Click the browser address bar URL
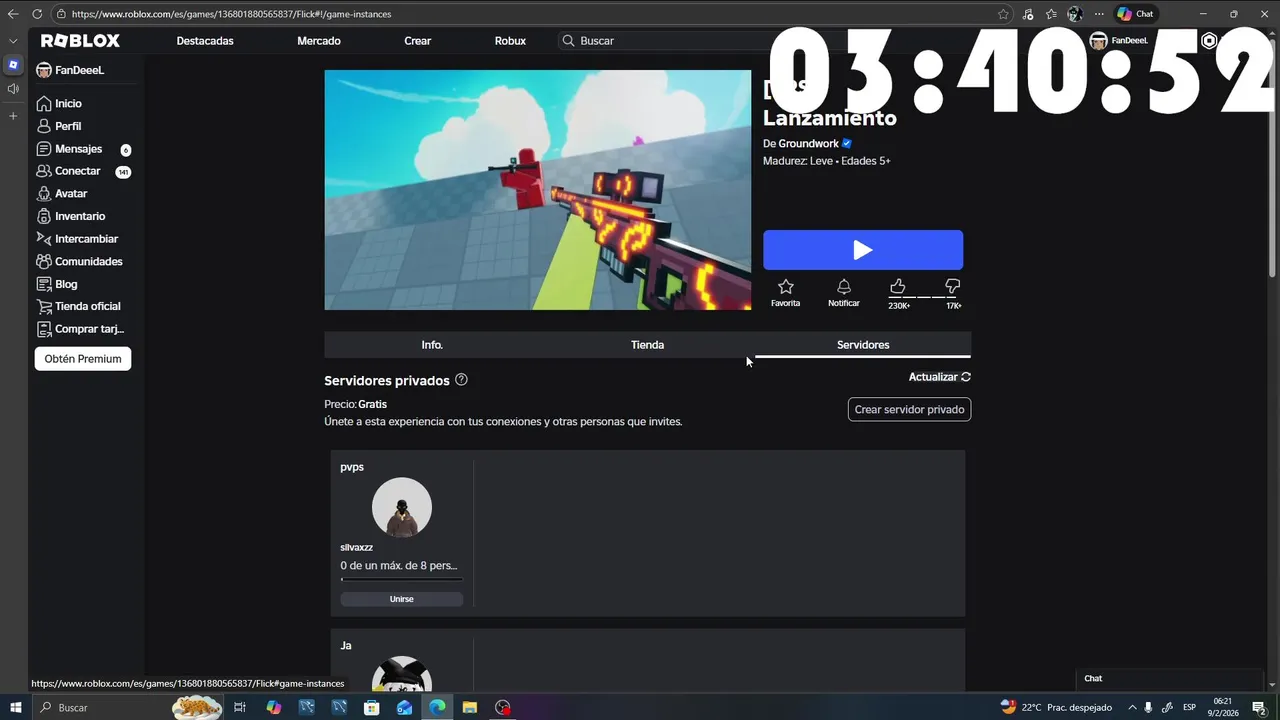 (x=232, y=14)
